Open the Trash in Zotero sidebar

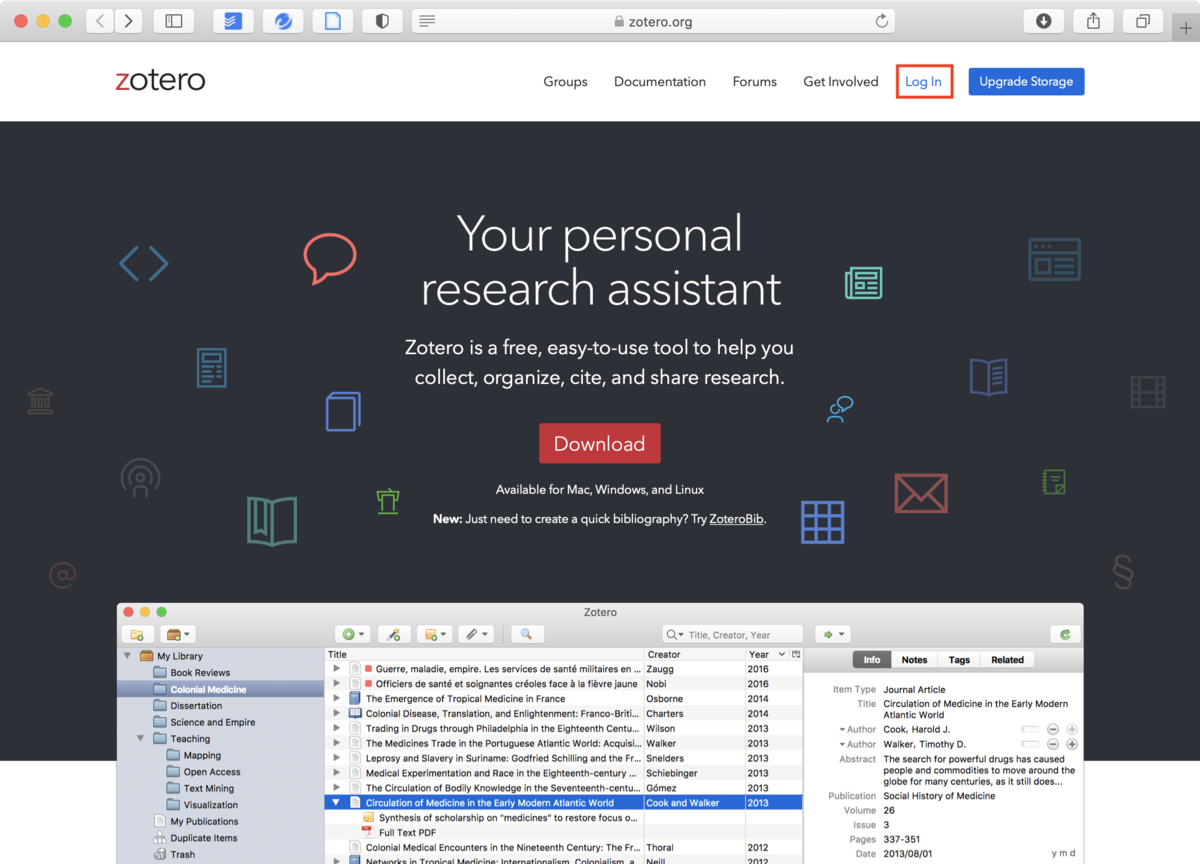point(183,854)
